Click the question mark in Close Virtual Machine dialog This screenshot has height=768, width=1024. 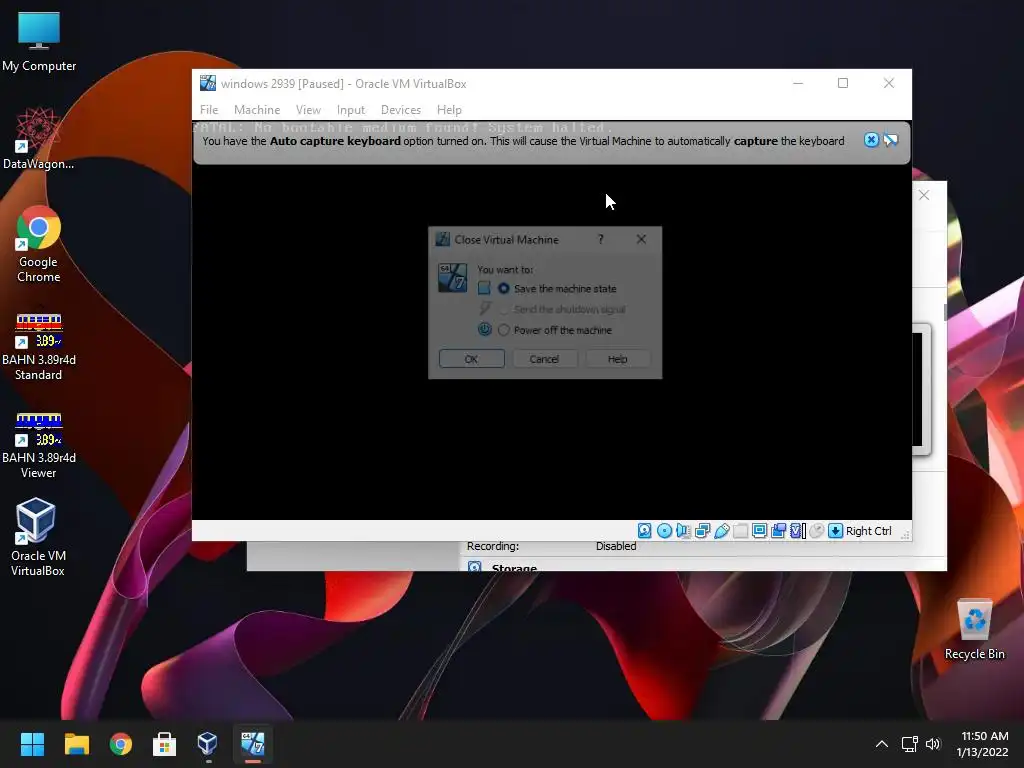coord(601,240)
